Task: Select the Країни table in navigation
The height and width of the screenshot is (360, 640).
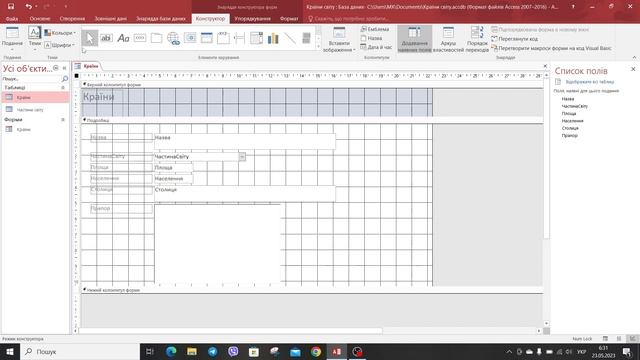Action: point(36,97)
